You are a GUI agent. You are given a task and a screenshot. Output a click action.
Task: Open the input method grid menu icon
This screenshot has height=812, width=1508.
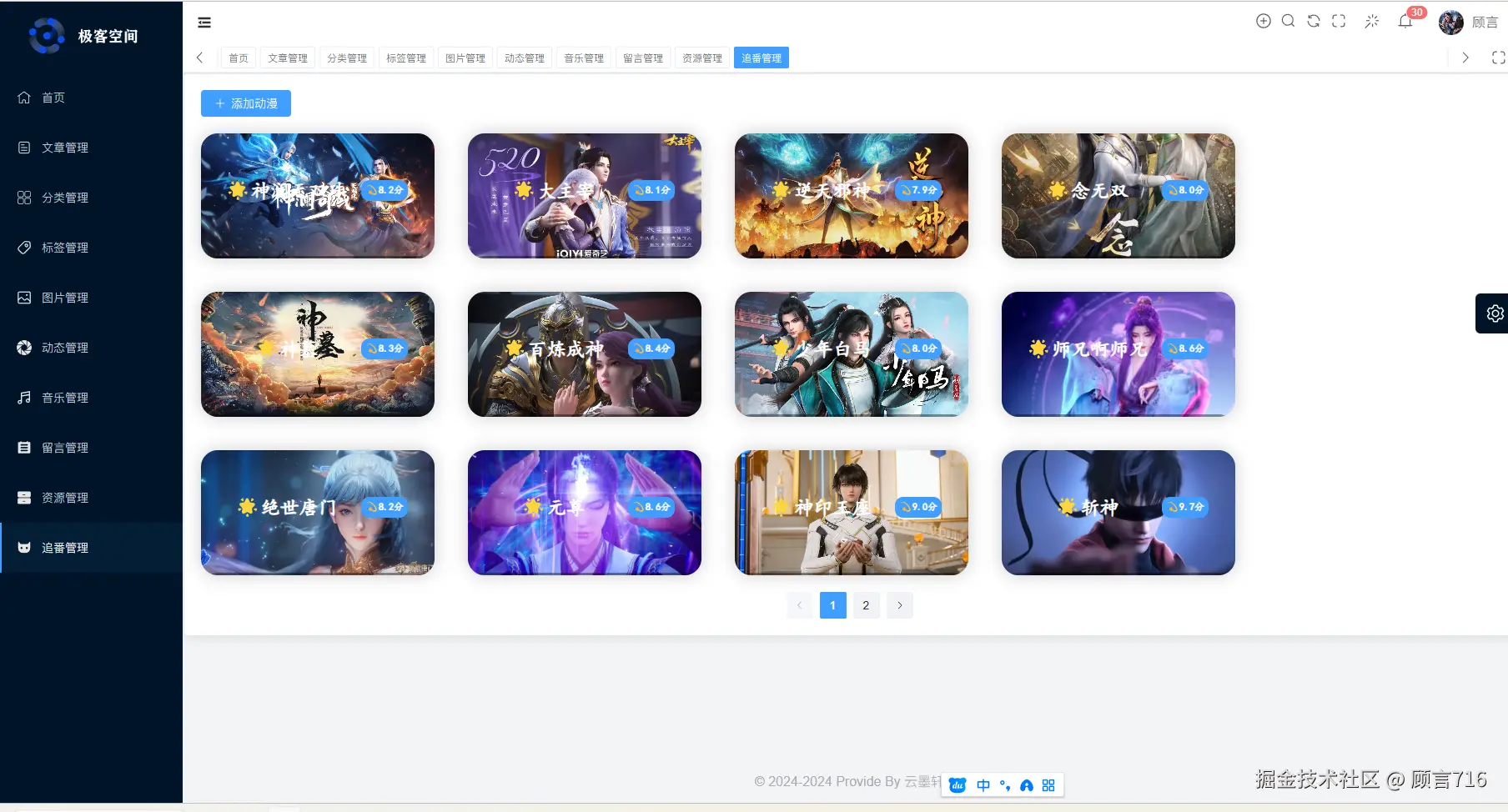point(1048,785)
